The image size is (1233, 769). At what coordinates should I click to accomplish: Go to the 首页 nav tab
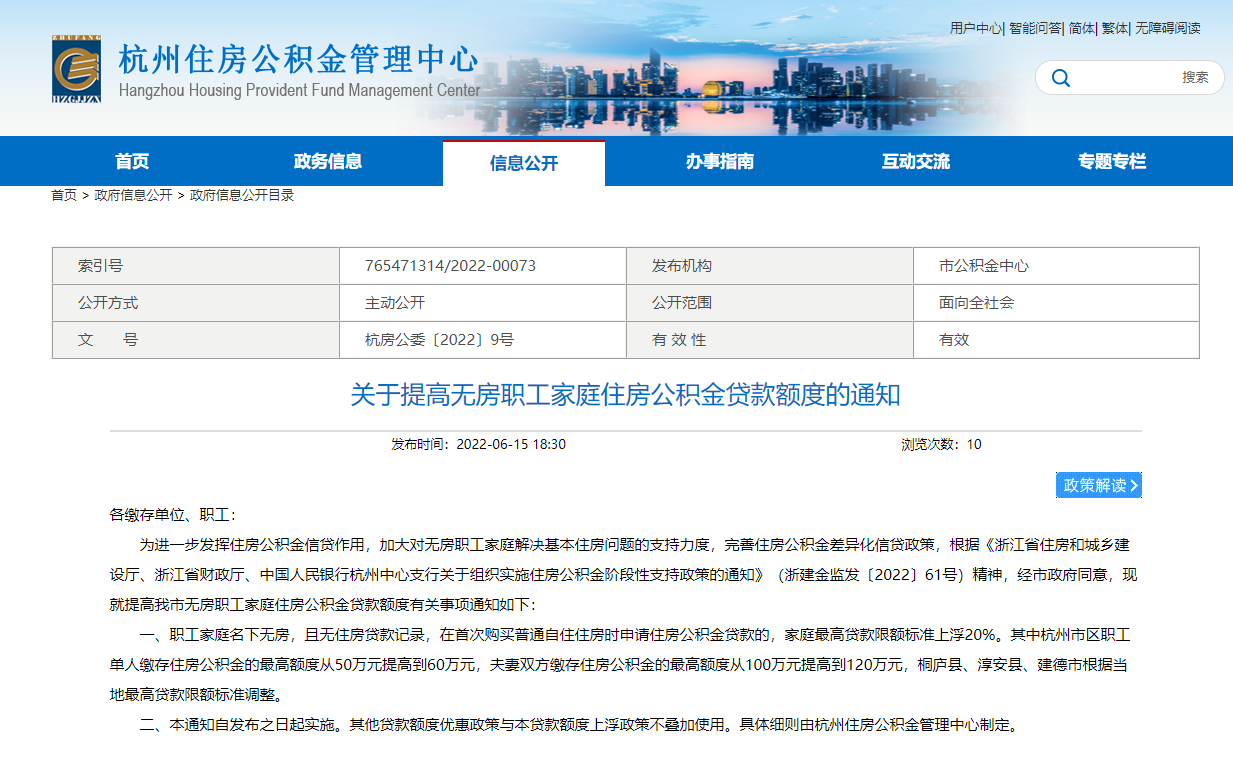click(x=132, y=161)
